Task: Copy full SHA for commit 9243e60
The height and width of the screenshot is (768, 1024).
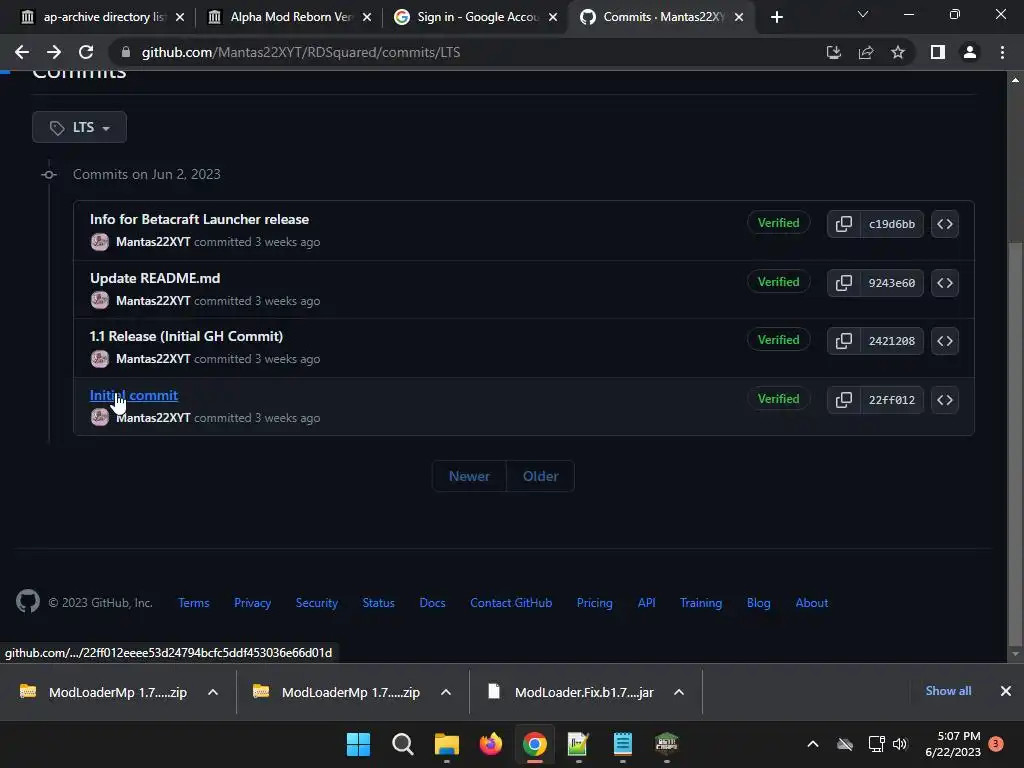Action: [x=844, y=283]
